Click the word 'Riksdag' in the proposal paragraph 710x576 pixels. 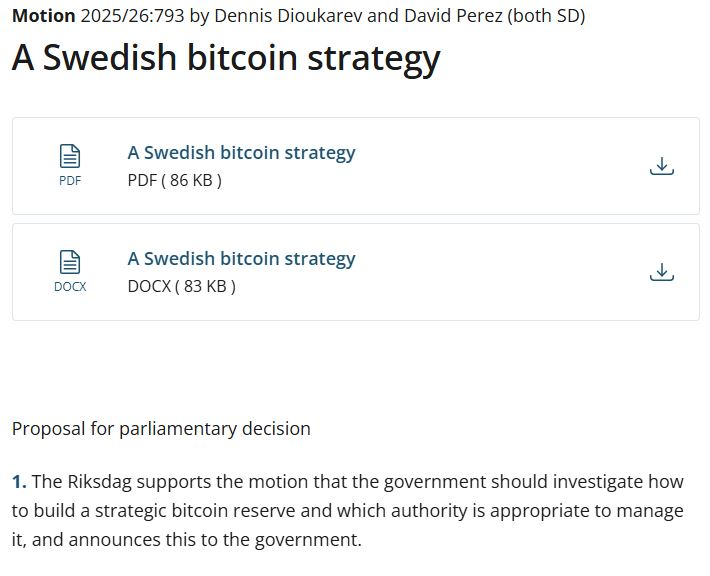coord(100,482)
